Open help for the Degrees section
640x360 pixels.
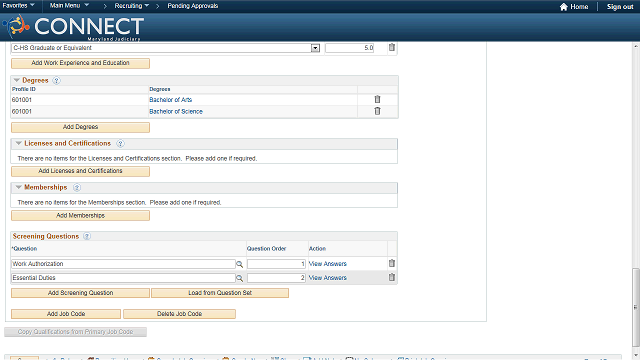point(56,80)
